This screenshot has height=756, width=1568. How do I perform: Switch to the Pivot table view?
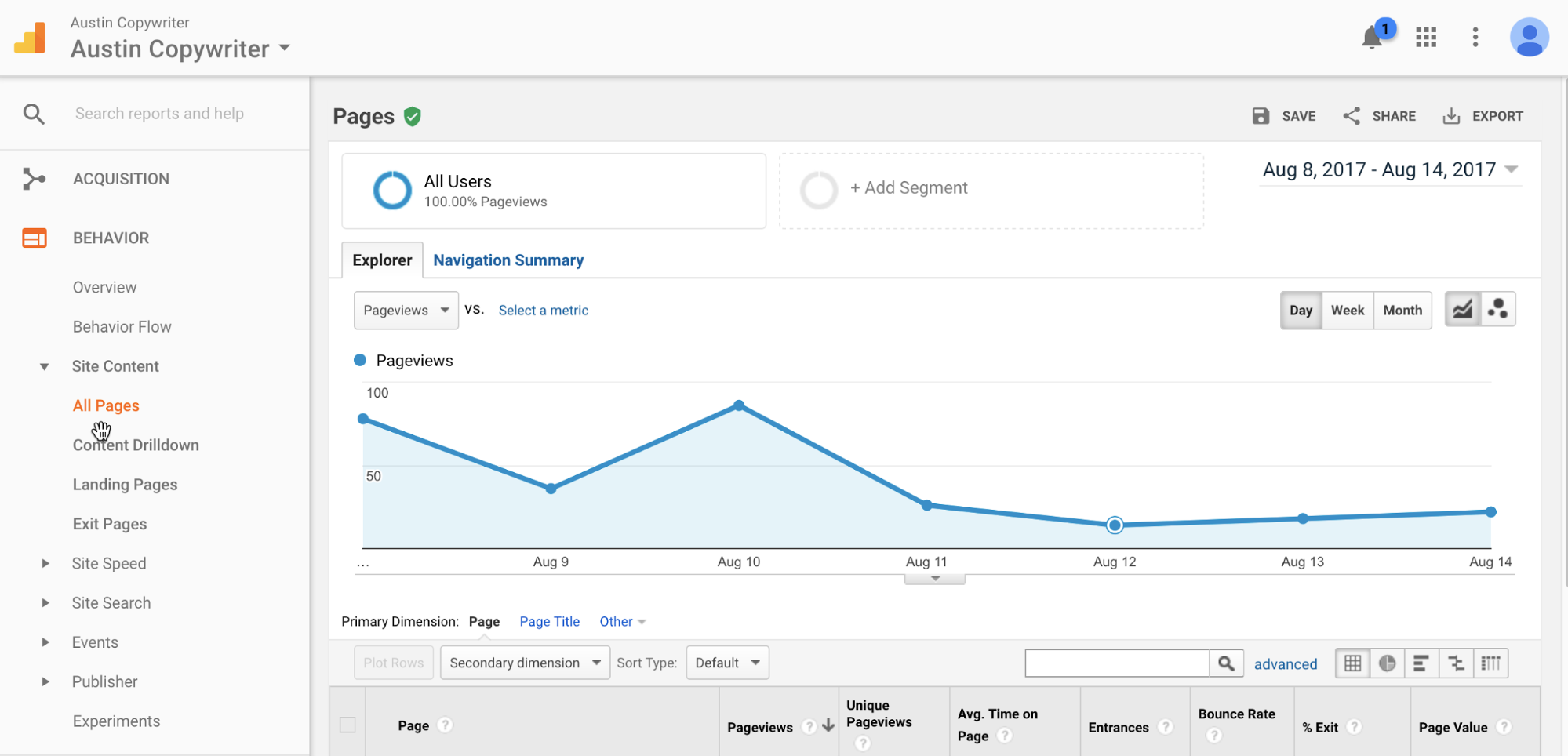1490,663
